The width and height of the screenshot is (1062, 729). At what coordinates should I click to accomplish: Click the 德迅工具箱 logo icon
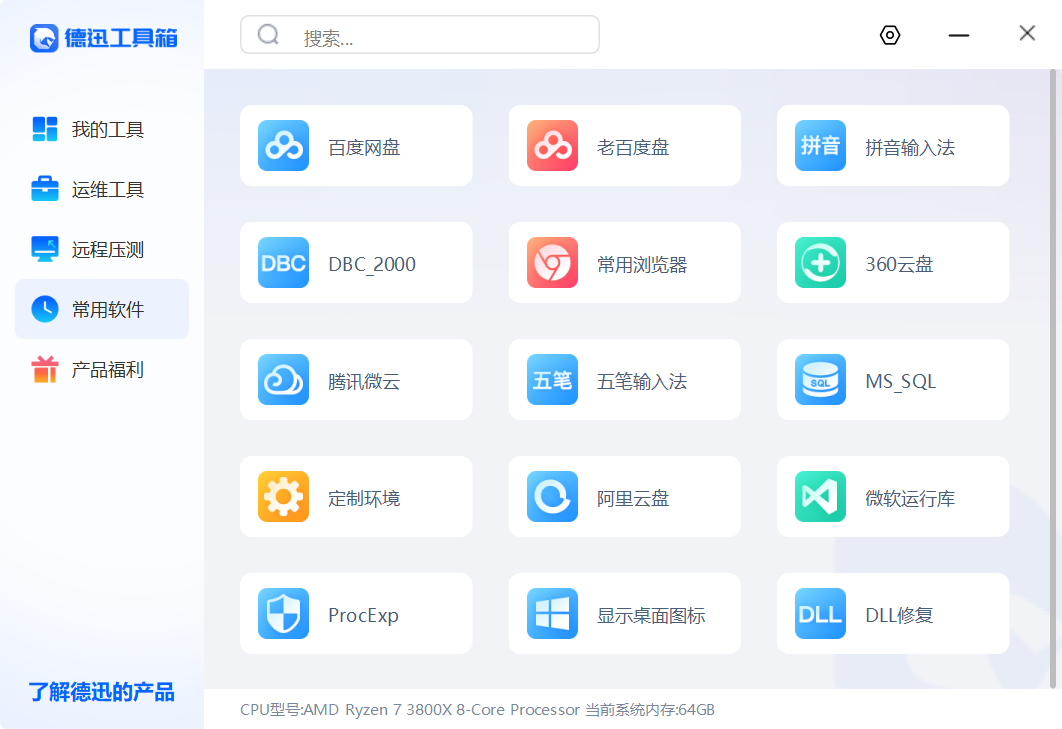[x=44, y=38]
